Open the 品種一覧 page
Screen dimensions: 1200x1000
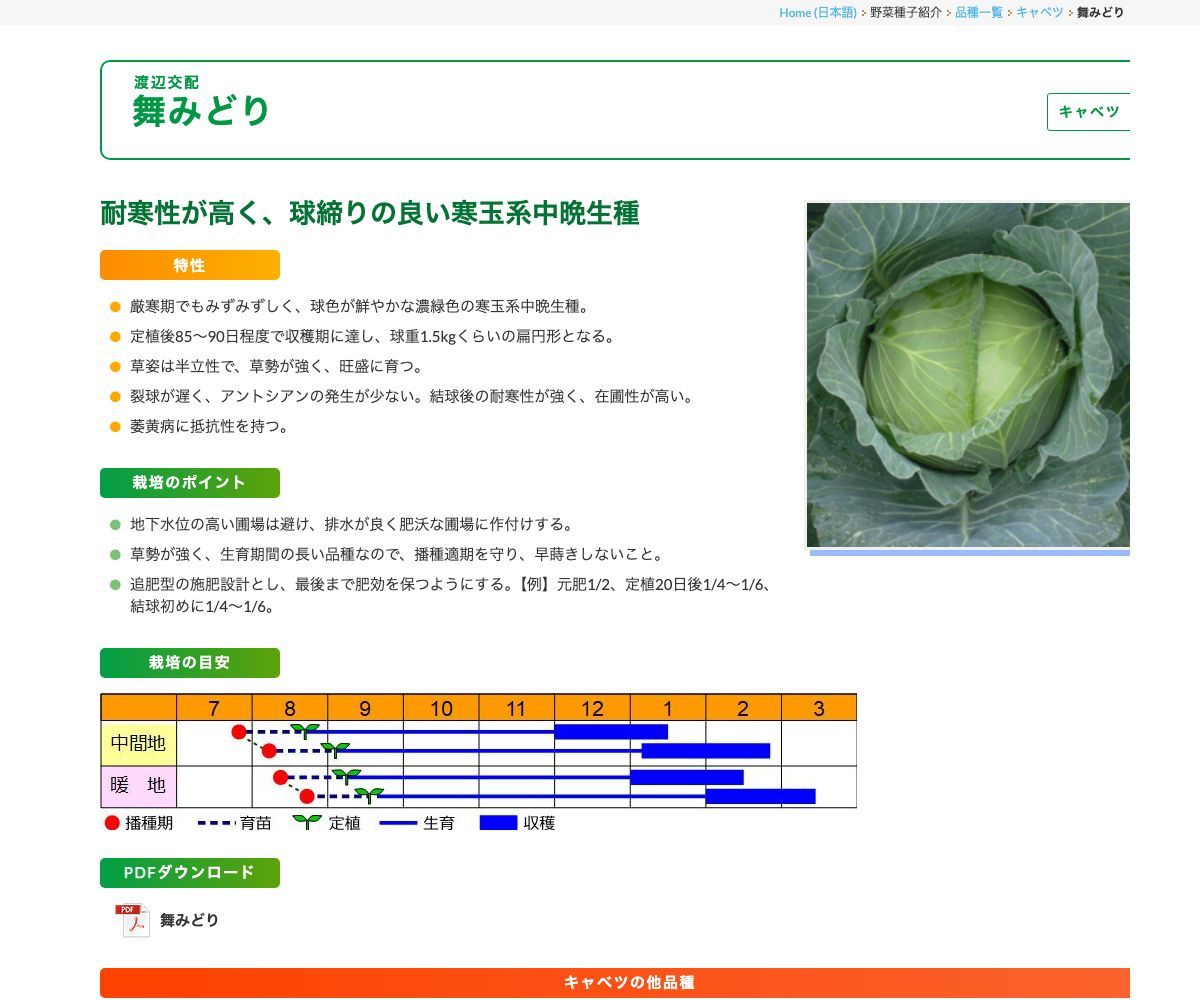tap(976, 12)
